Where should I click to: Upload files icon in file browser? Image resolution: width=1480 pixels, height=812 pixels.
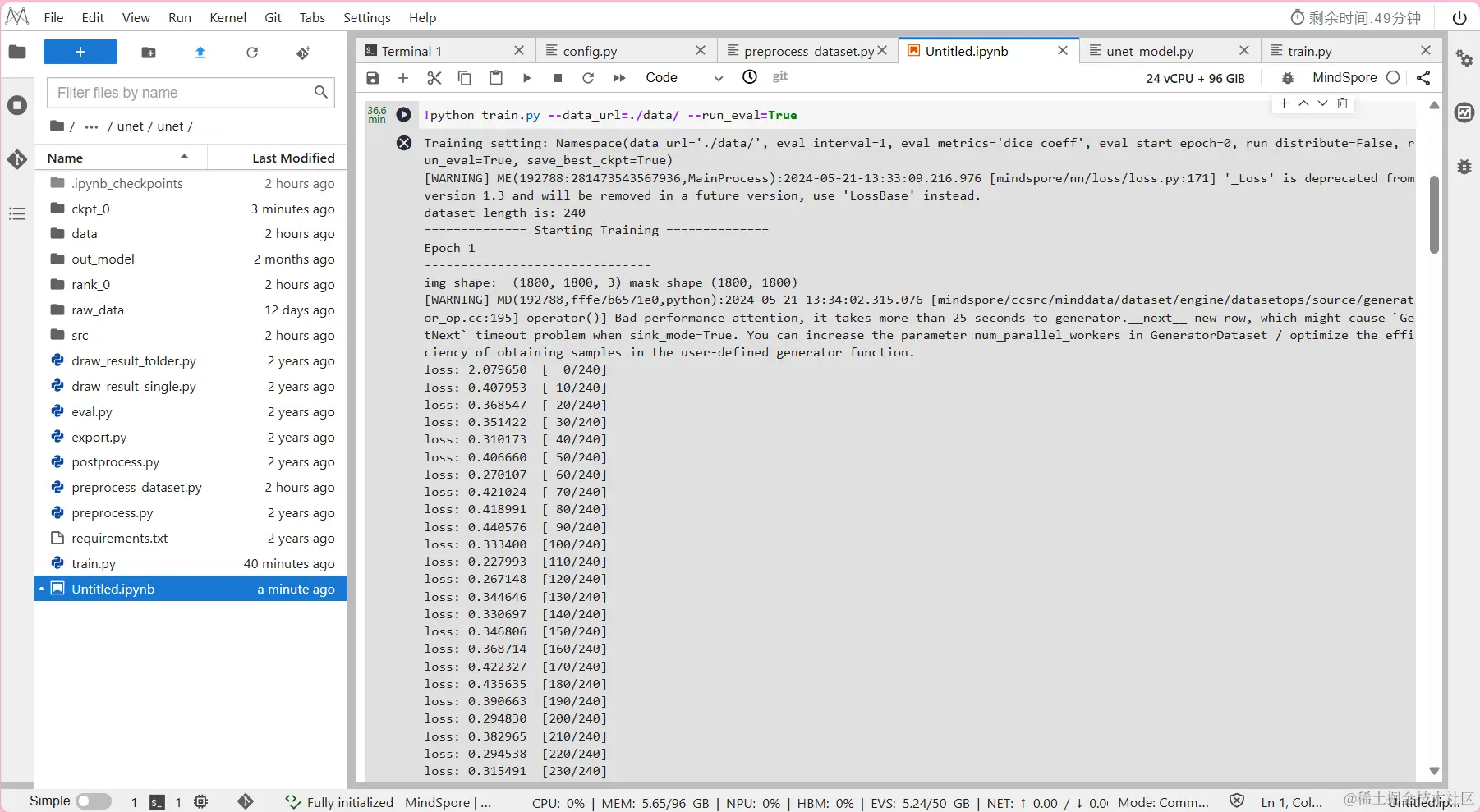(x=200, y=53)
